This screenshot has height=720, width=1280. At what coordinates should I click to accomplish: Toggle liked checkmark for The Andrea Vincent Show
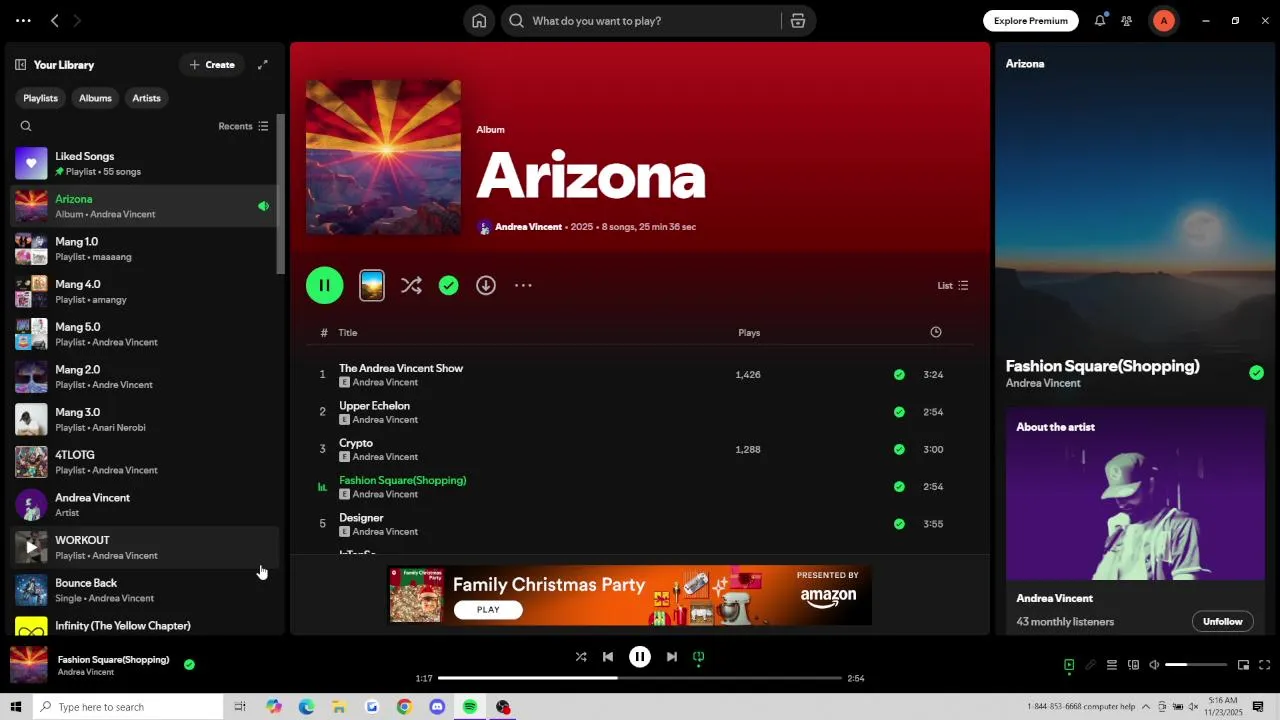click(899, 375)
